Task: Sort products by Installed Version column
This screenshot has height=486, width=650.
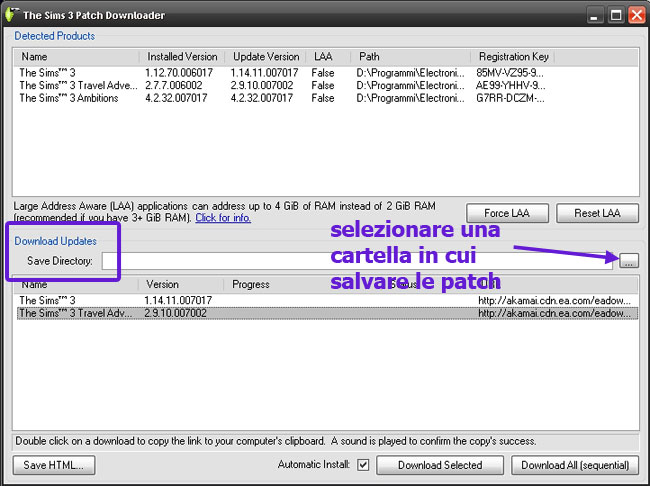Action: click(x=182, y=56)
